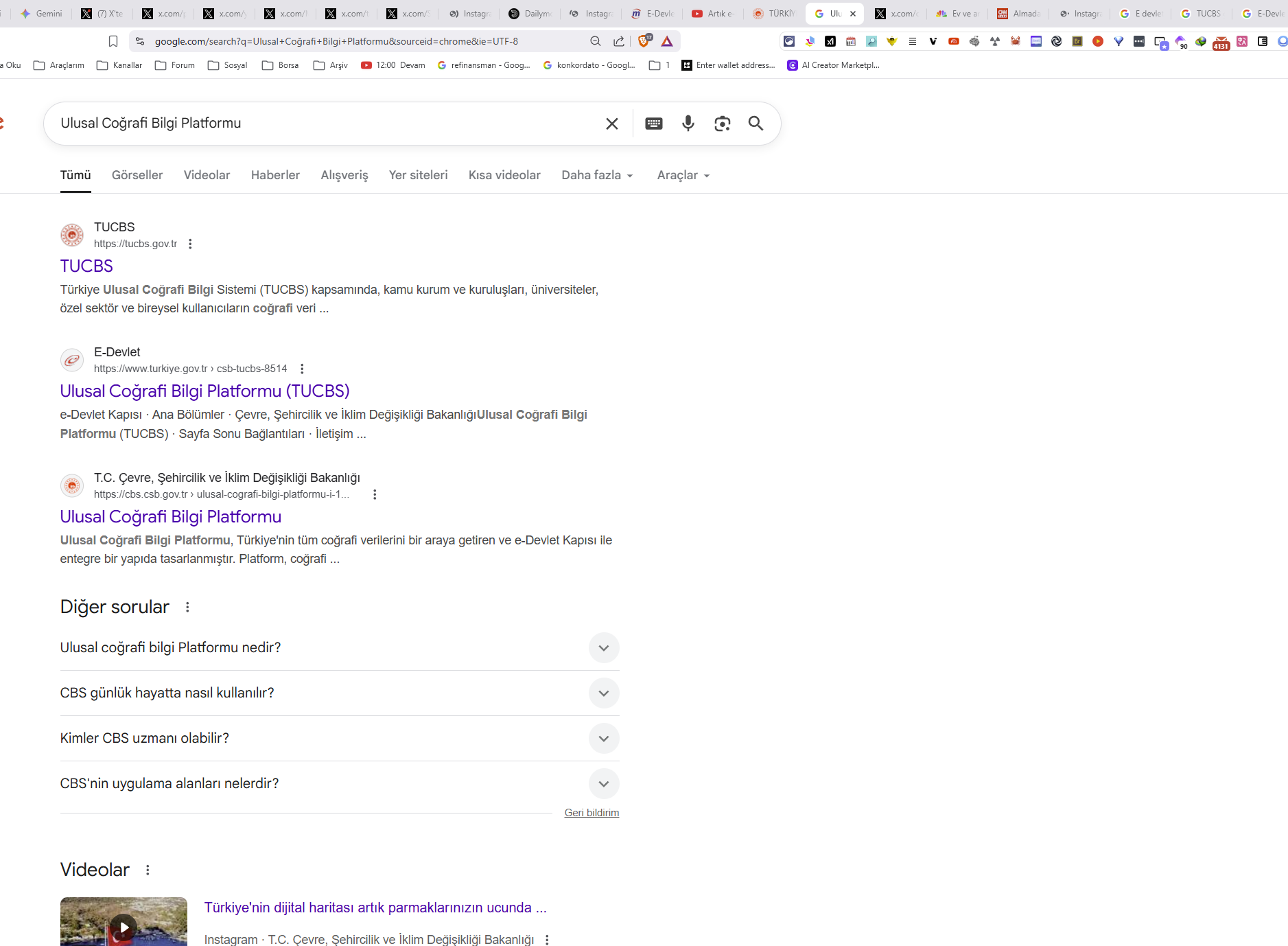Switch to the Haberler tab
The image size is (1288, 946).
(x=275, y=175)
